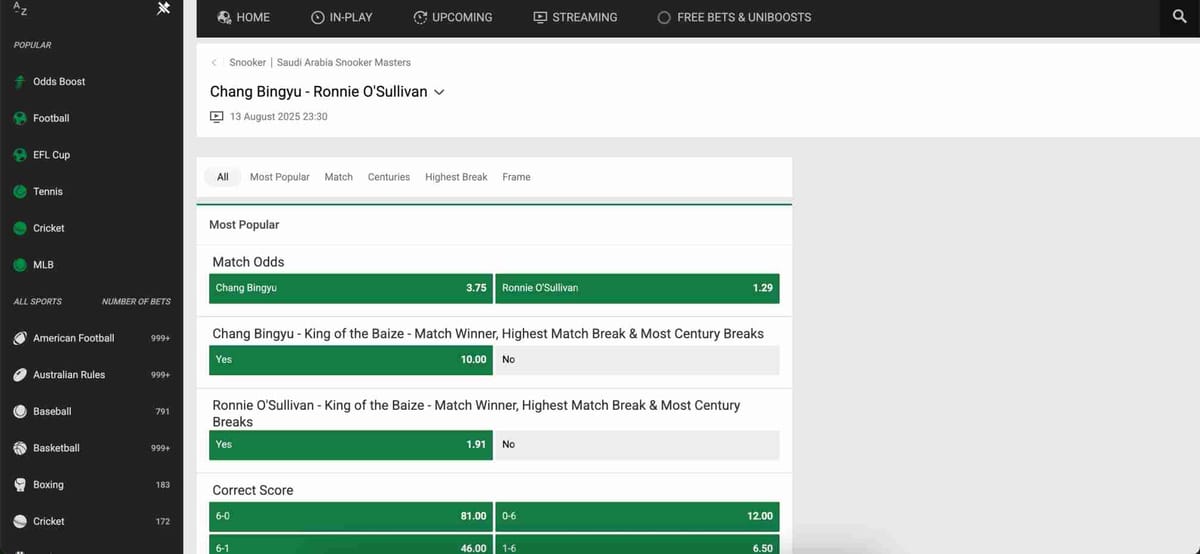1200x554 pixels.
Task: Click the Boxing glove icon
Action: 19,485
